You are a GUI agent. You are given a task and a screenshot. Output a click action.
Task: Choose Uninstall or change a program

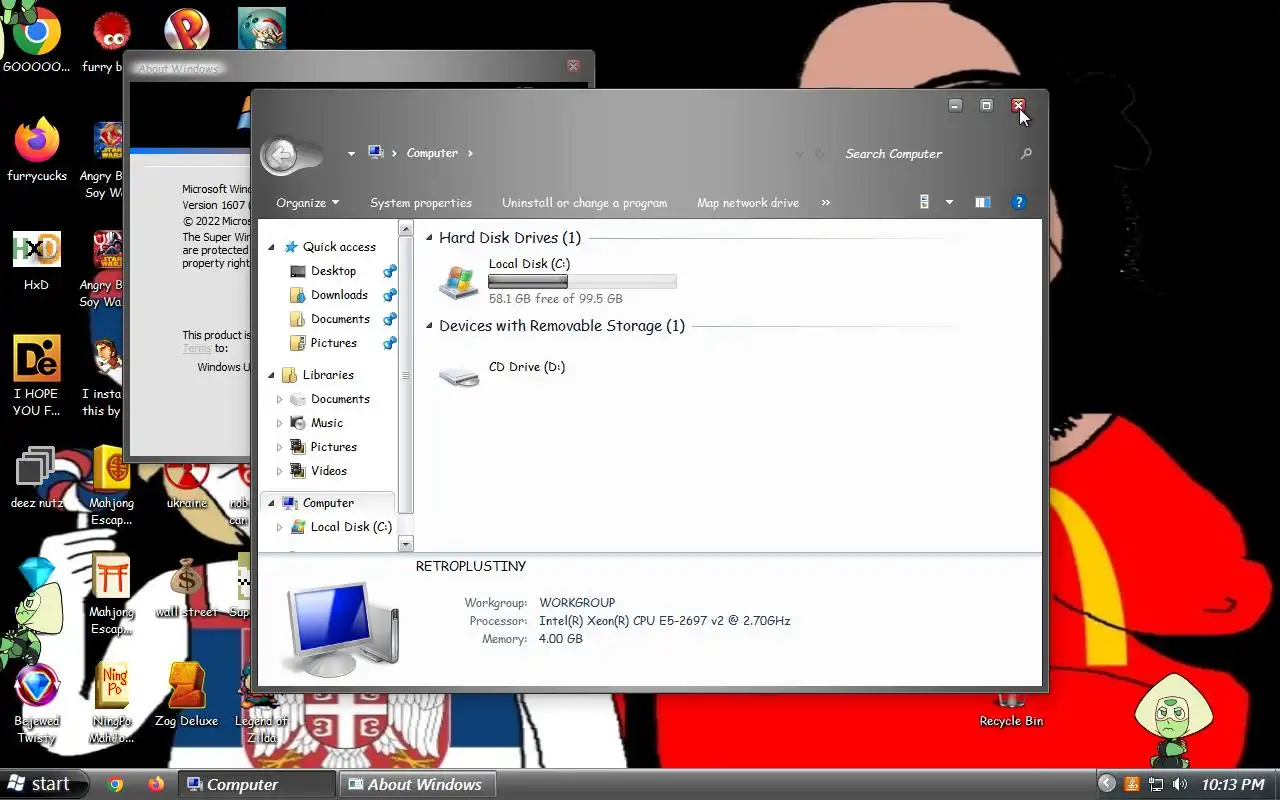coord(584,202)
